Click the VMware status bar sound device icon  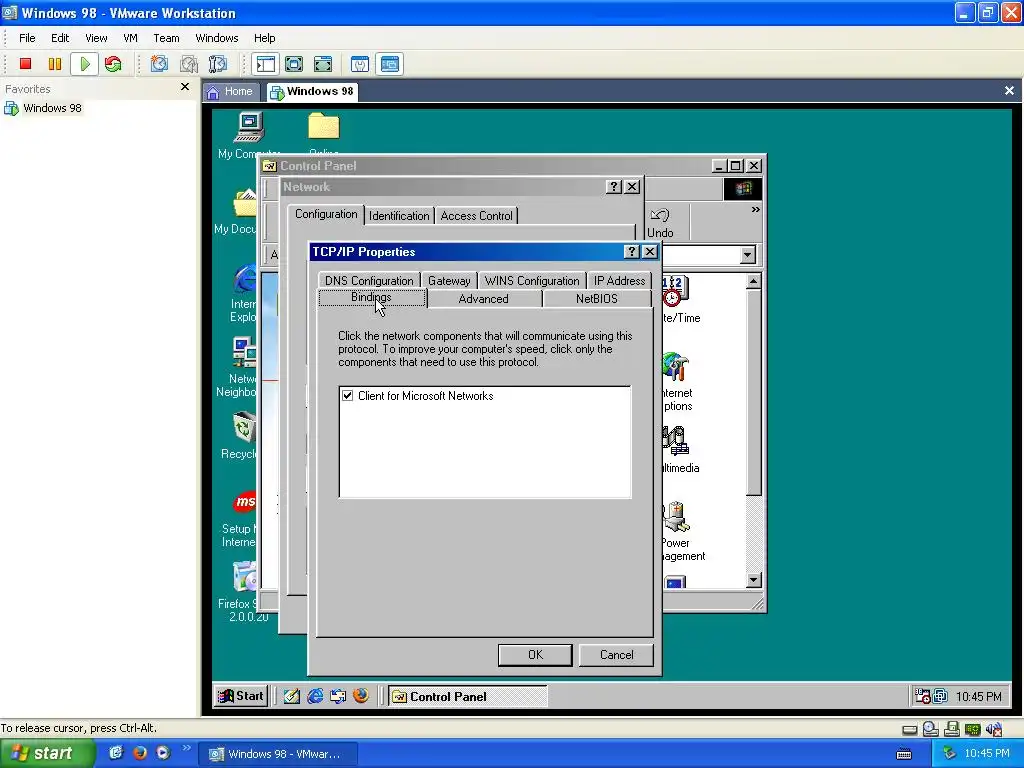coord(994,729)
